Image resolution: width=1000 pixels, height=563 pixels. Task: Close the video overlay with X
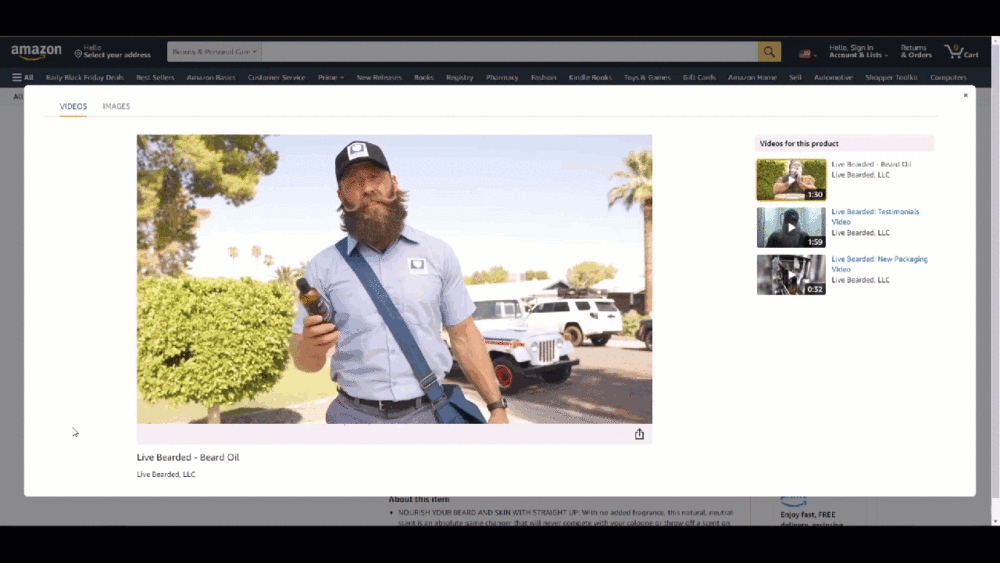965,95
